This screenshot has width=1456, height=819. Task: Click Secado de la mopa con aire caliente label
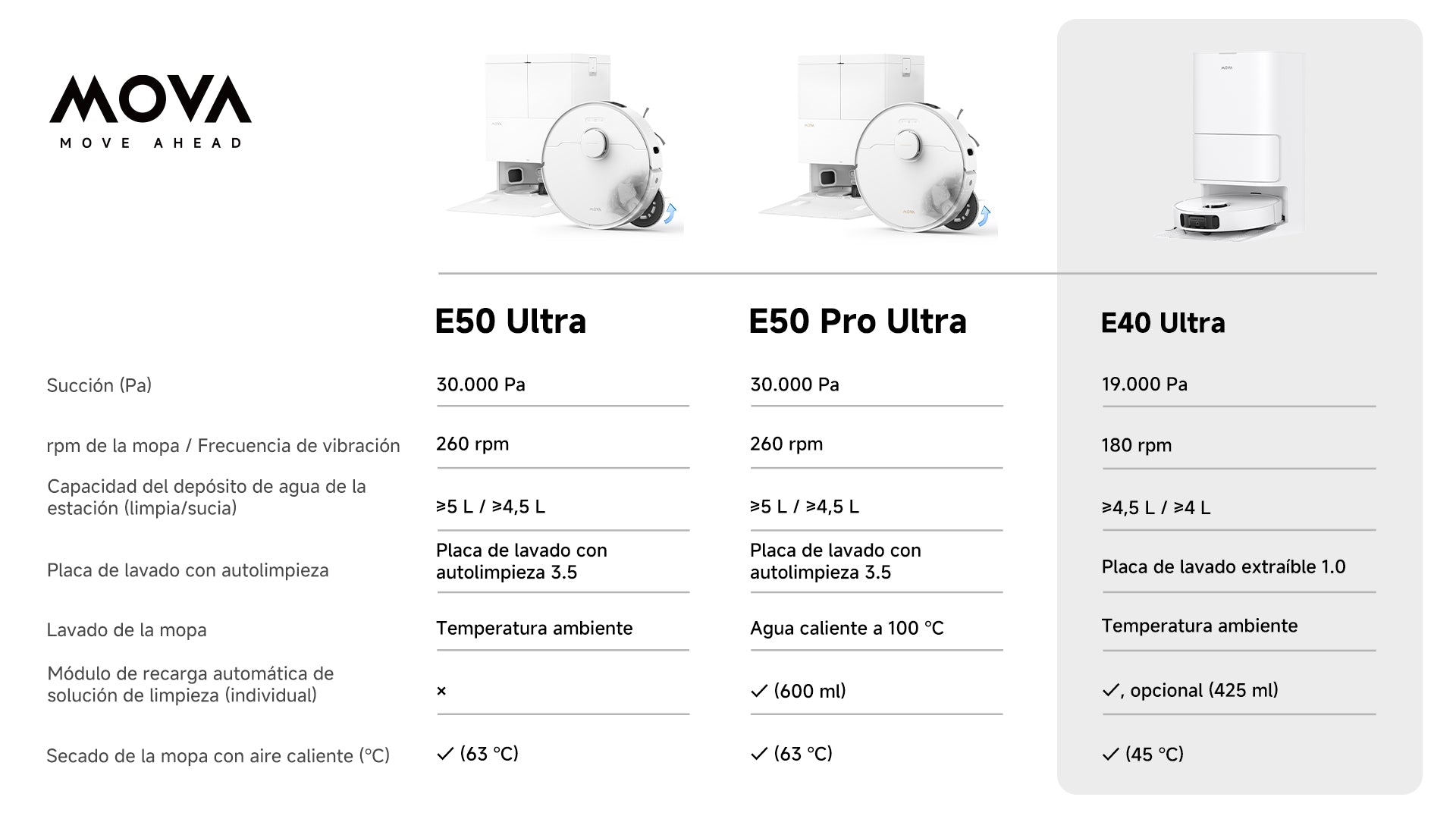point(218,756)
